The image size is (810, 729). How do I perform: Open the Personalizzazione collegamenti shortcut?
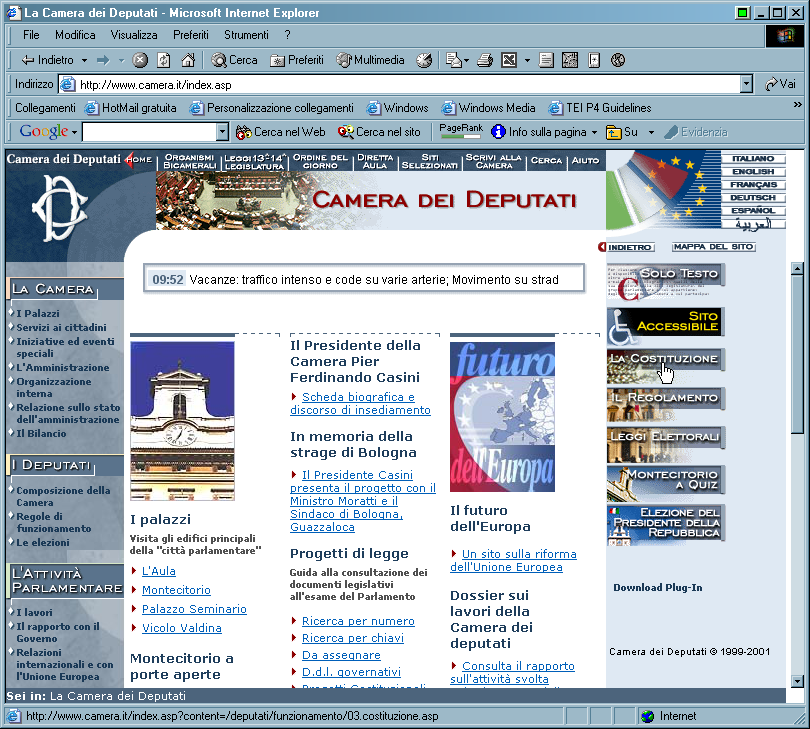[272, 108]
